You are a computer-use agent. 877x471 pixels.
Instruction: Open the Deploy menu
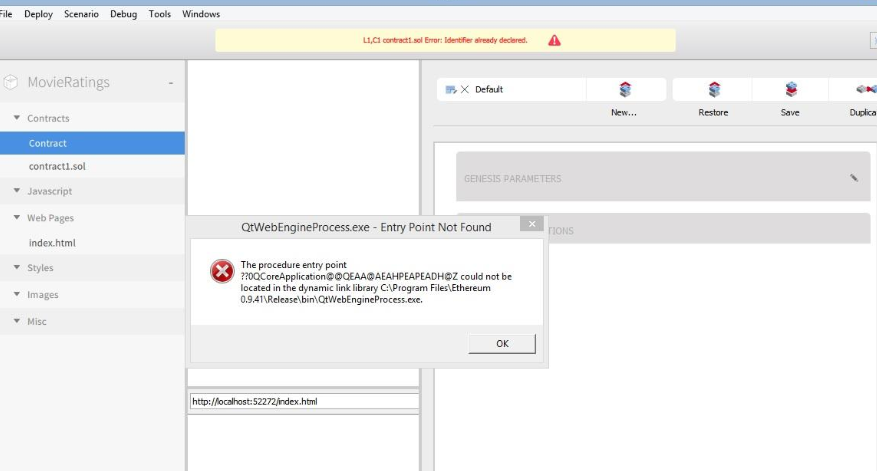coord(39,14)
